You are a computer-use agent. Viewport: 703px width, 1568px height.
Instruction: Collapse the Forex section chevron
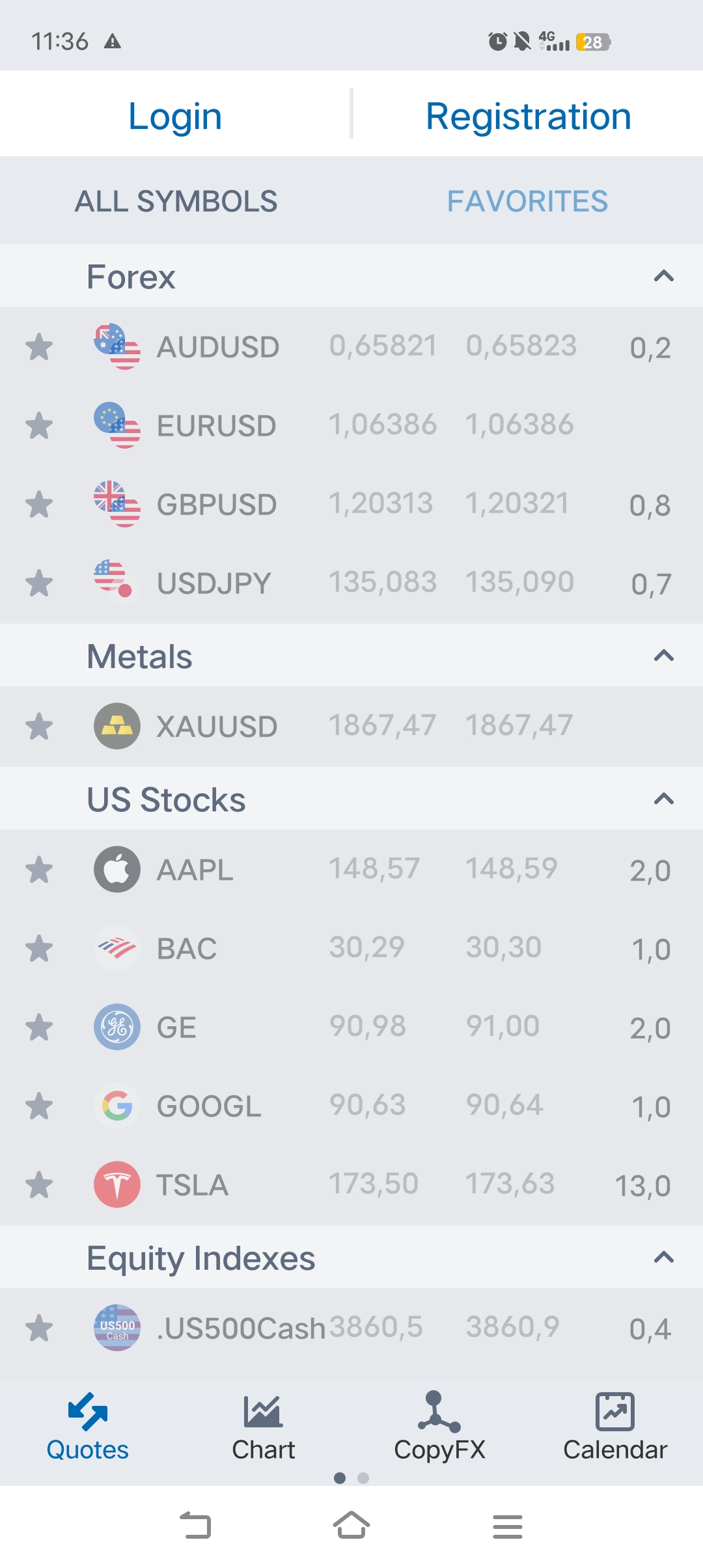point(663,276)
